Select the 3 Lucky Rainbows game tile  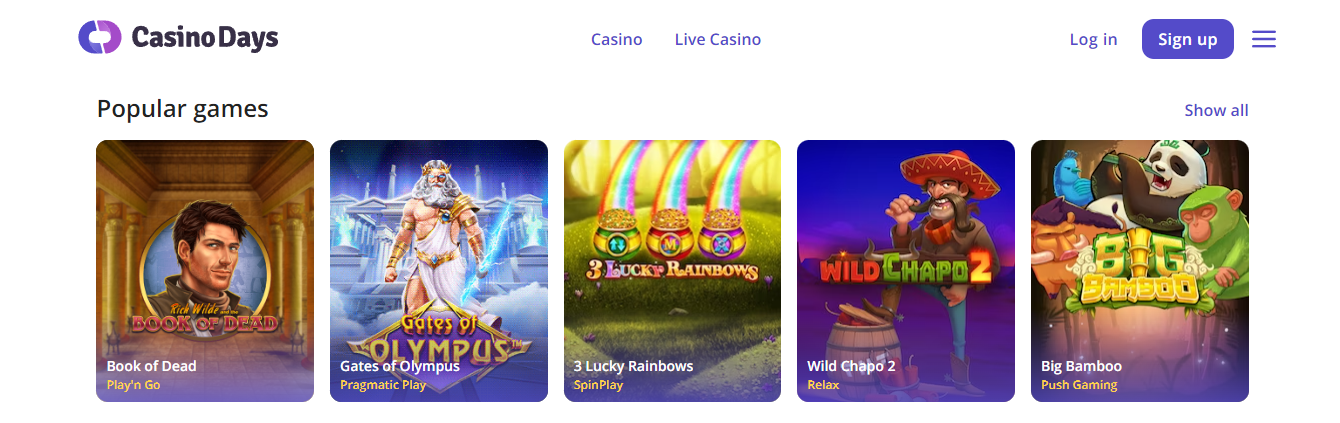coord(672,271)
